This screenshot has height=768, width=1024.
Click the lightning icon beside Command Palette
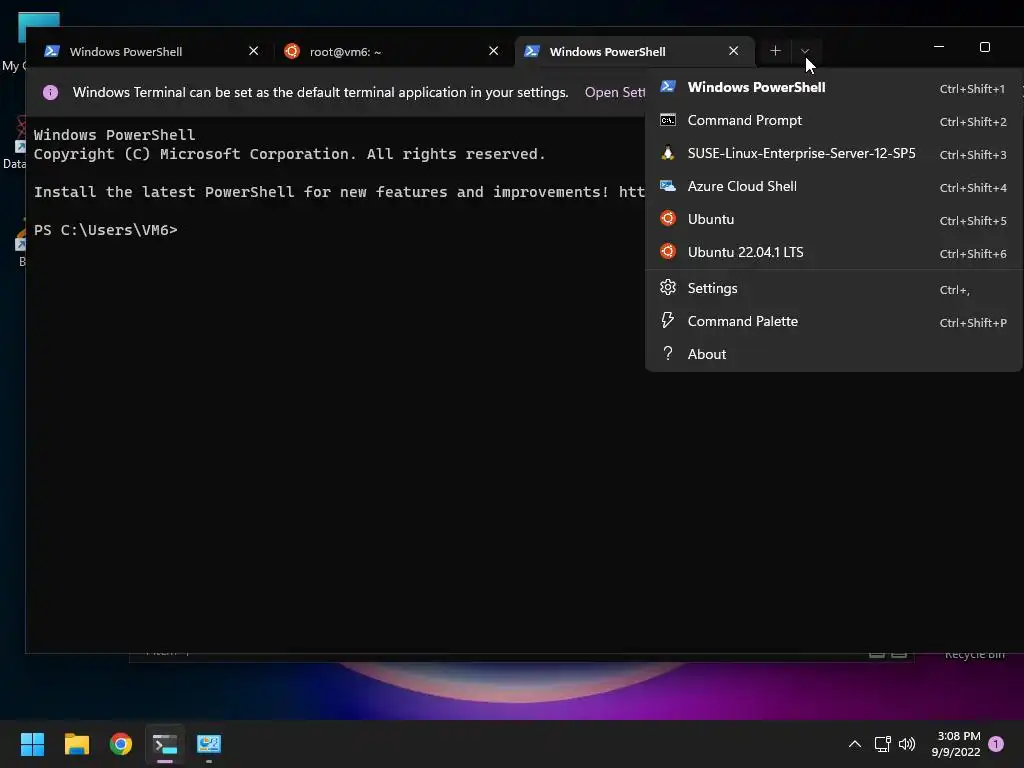667,321
